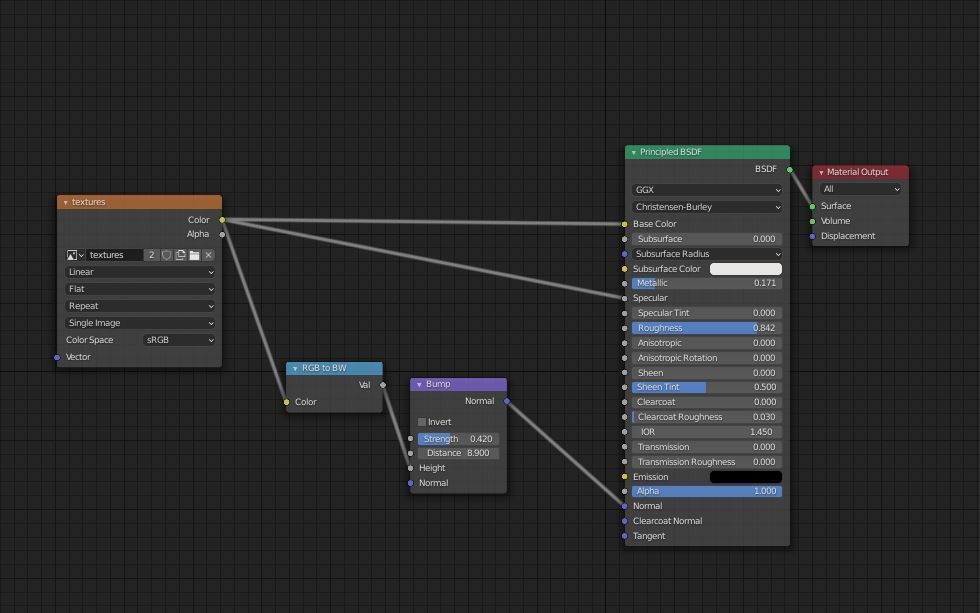This screenshot has width=980, height=613.
Task: Click the Sheen Tint slider
Action: coord(707,387)
